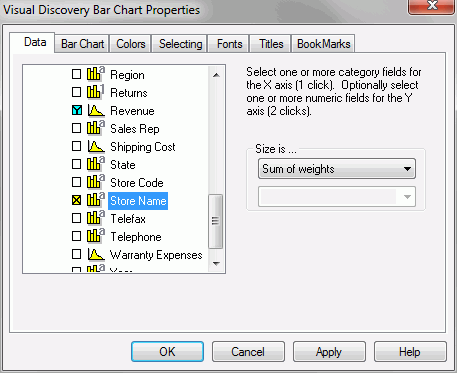Click the field list scroll up arrow
The height and width of the screenshot is (373, 457).
216,75
